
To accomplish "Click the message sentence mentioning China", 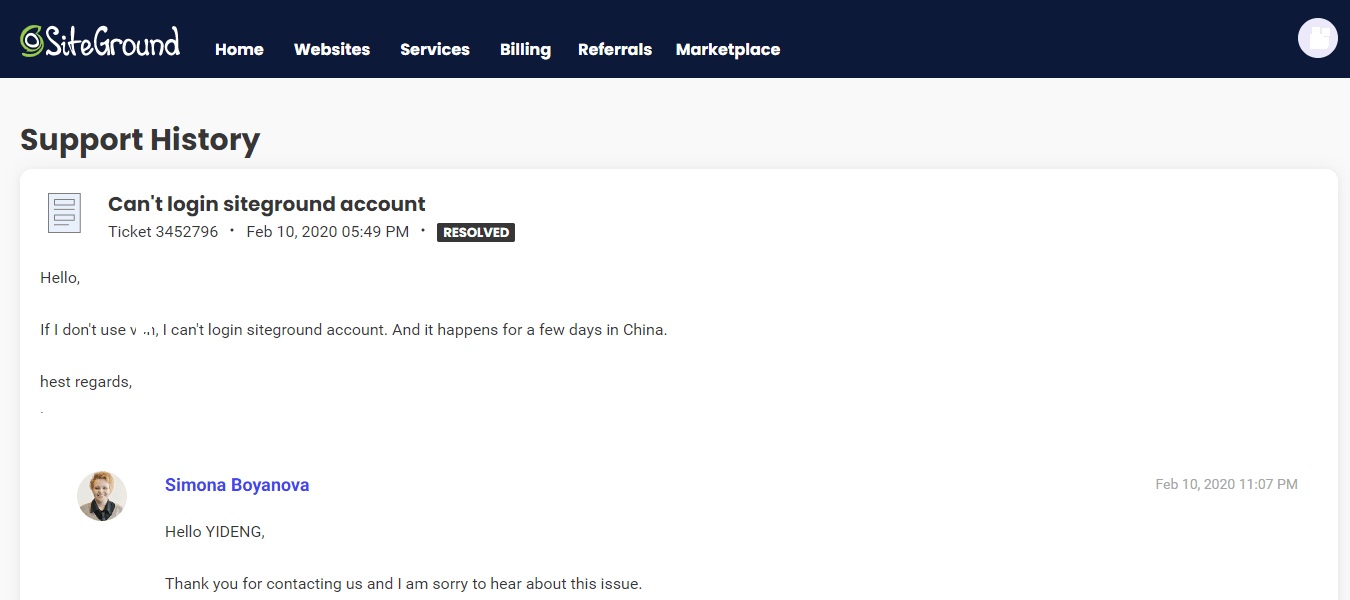I will [x=353, y=329].
